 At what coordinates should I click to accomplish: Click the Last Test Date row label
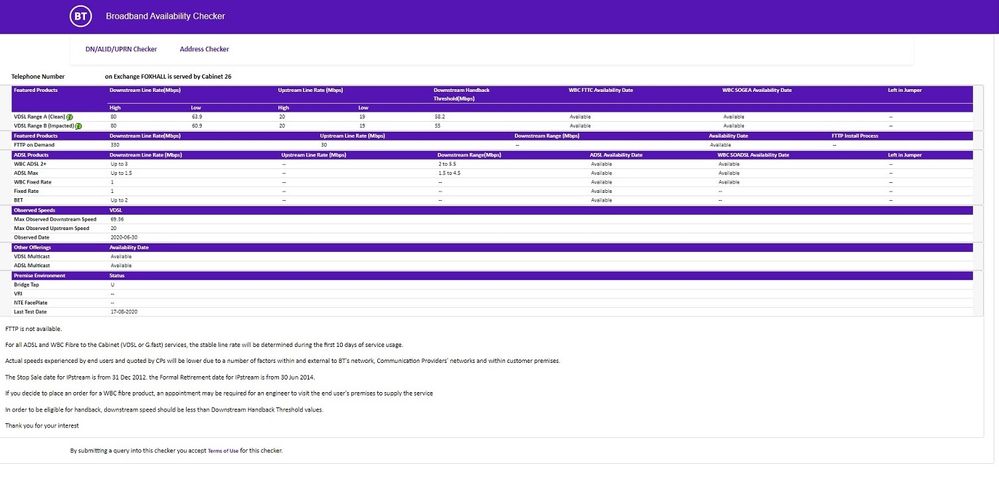coord(31,312)
